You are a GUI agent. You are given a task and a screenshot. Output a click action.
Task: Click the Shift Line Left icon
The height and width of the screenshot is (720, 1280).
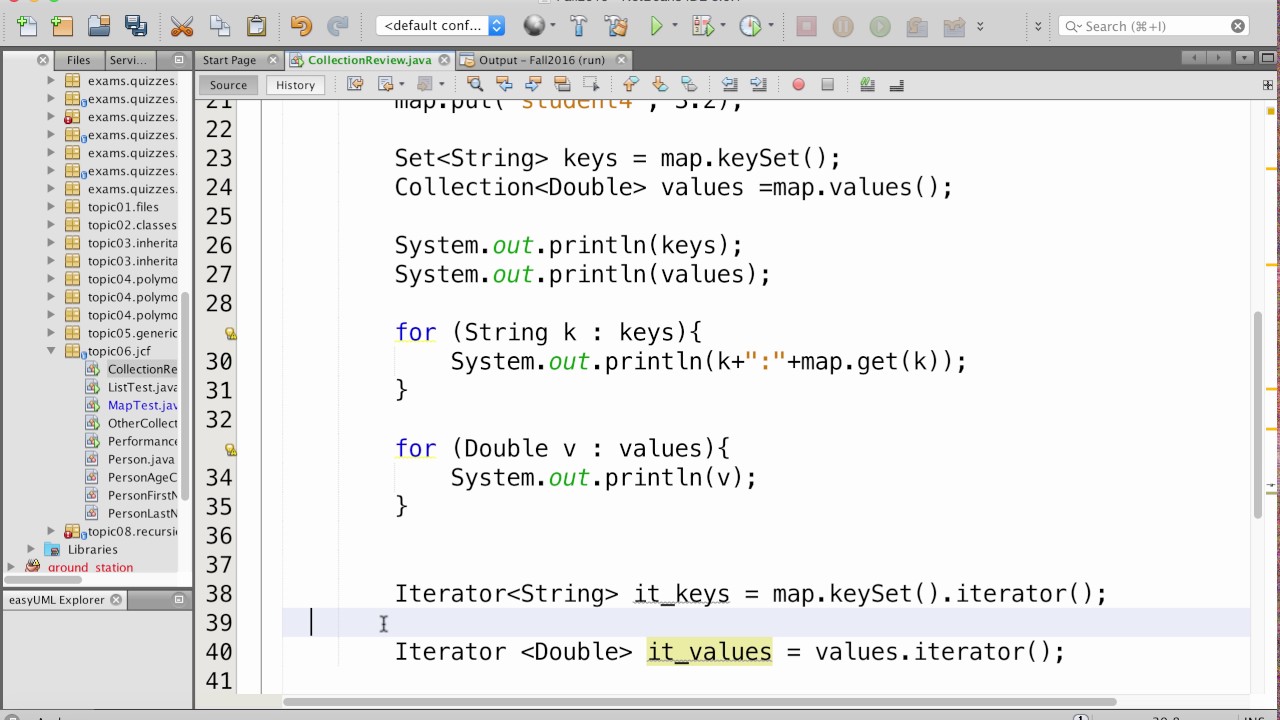pyautogui.click(x=729, y=85)
